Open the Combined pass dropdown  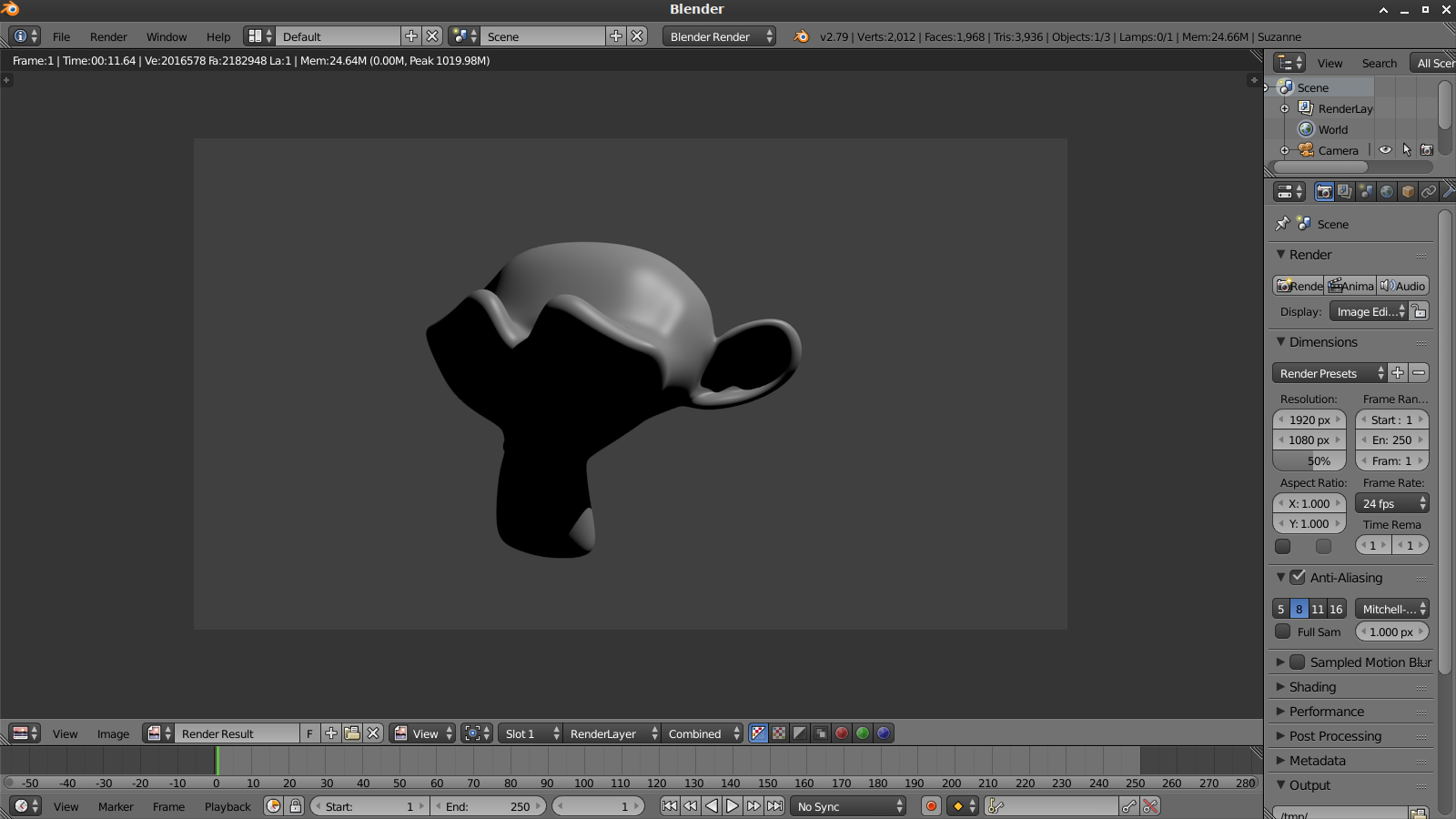(x=702, y=733)
